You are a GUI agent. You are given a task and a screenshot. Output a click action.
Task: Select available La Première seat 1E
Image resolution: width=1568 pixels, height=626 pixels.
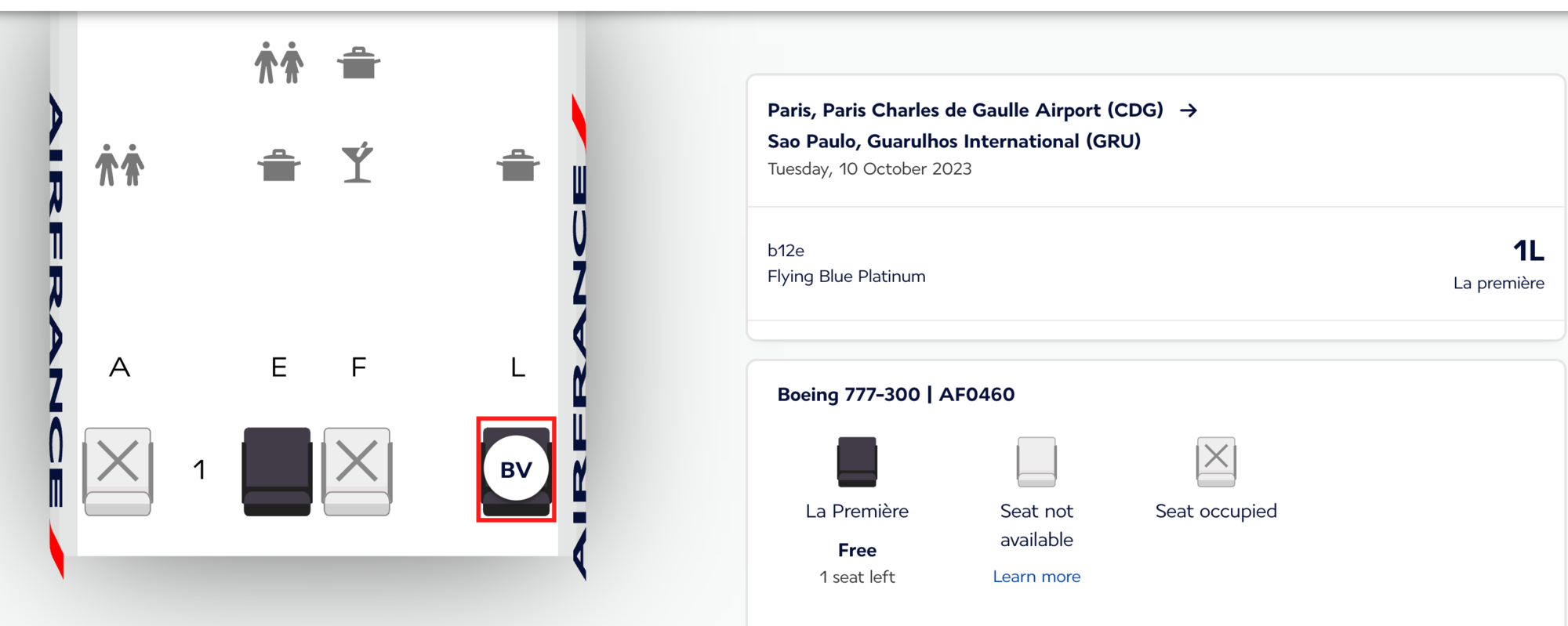(277, 471)
